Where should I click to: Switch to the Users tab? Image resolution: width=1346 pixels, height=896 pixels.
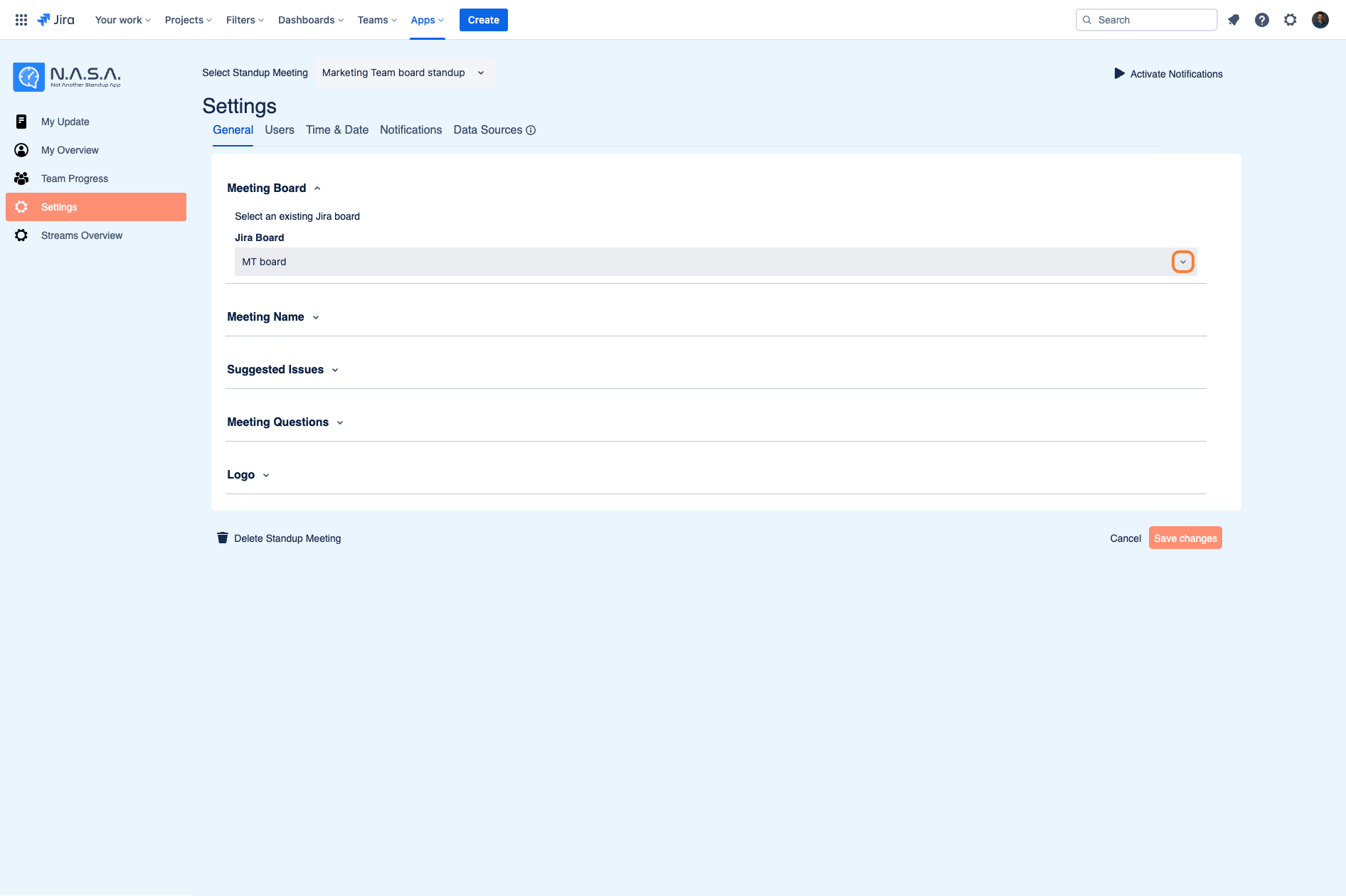280,130
